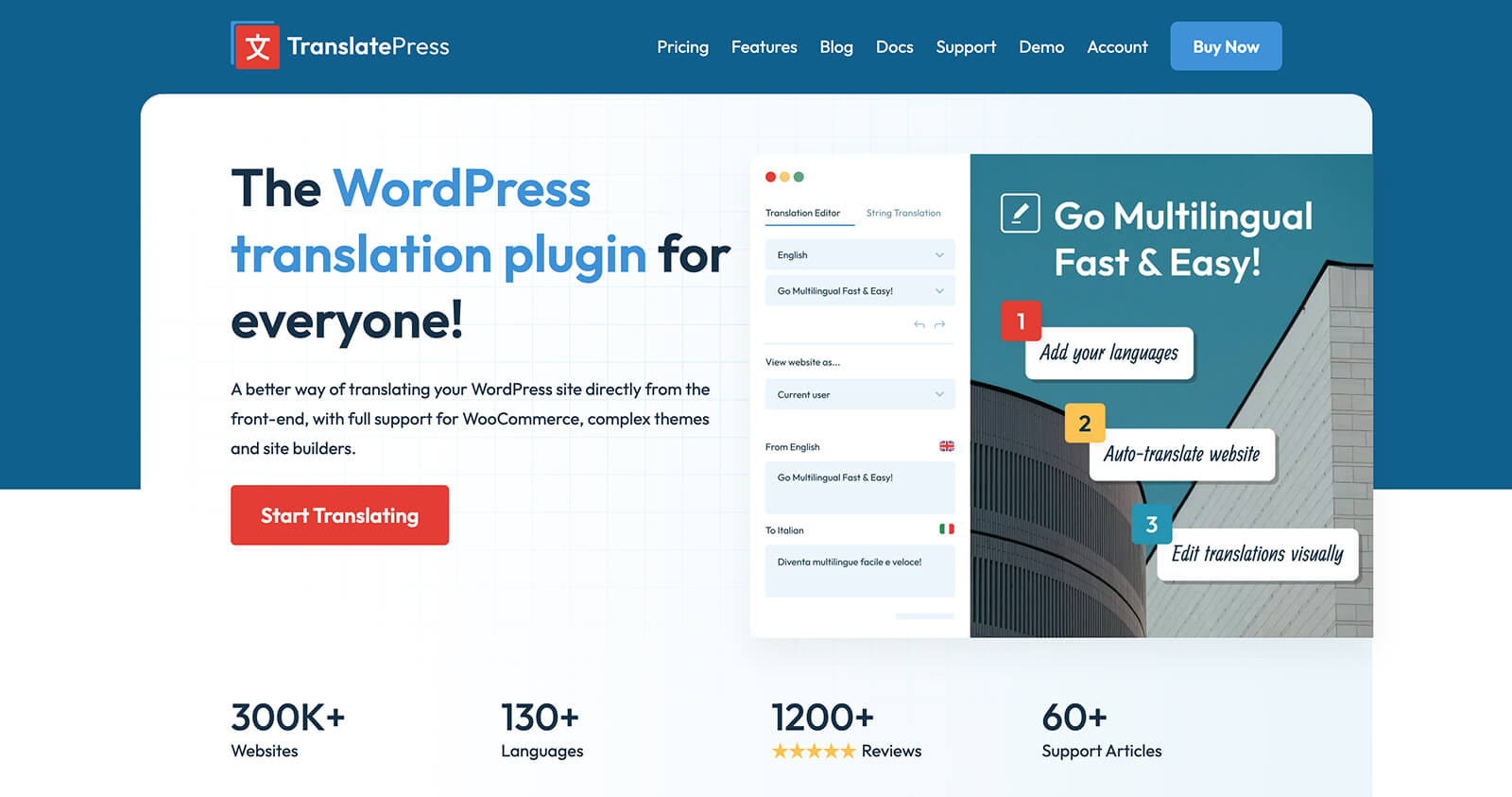The image size is (1512, 797).
Task: View the Demo page
Action: click(x=1041, y=46)
